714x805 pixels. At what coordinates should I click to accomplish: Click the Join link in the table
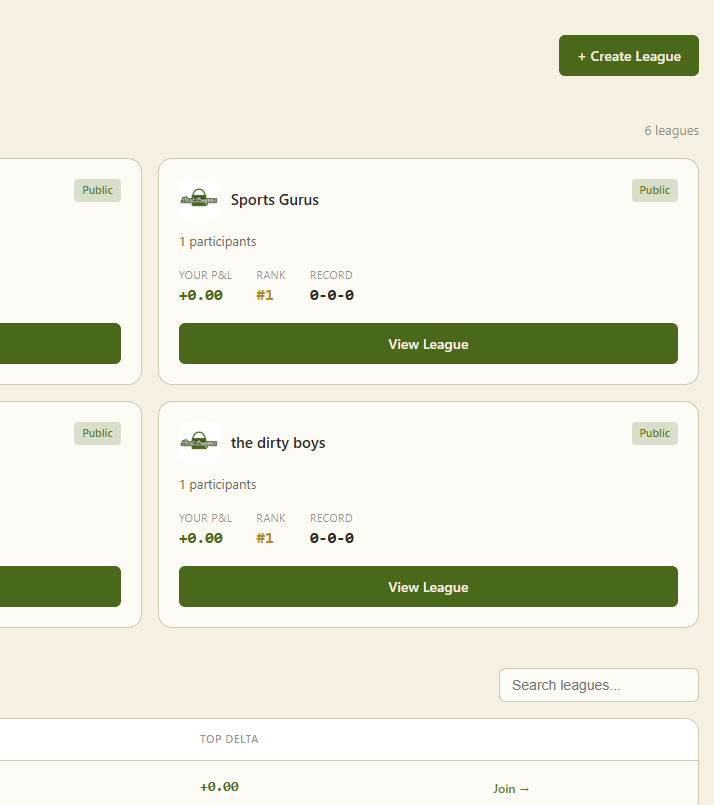511,789
